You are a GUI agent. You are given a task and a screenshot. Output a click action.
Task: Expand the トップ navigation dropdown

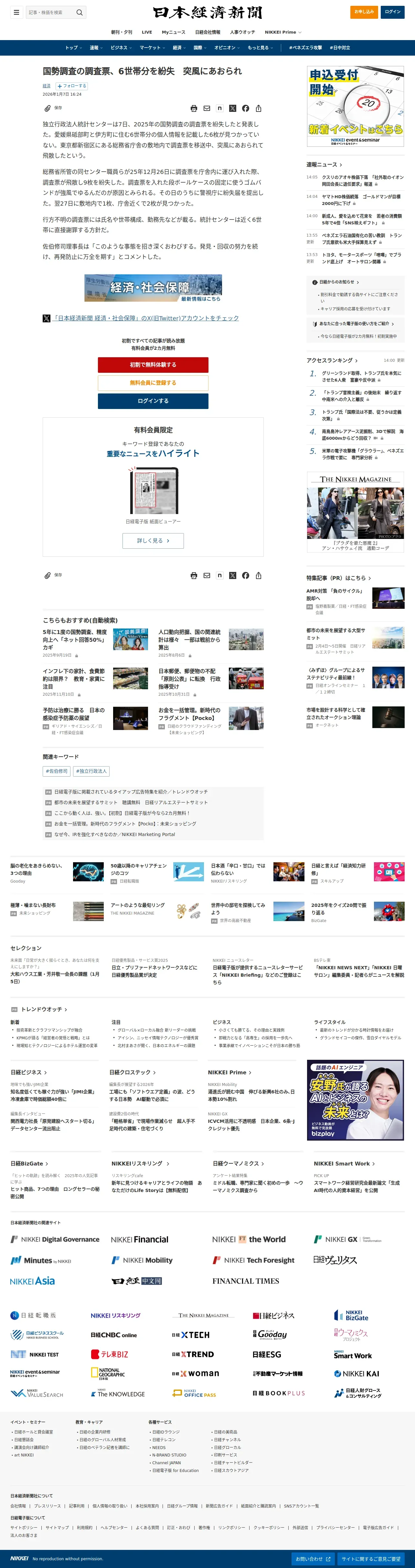74,48
